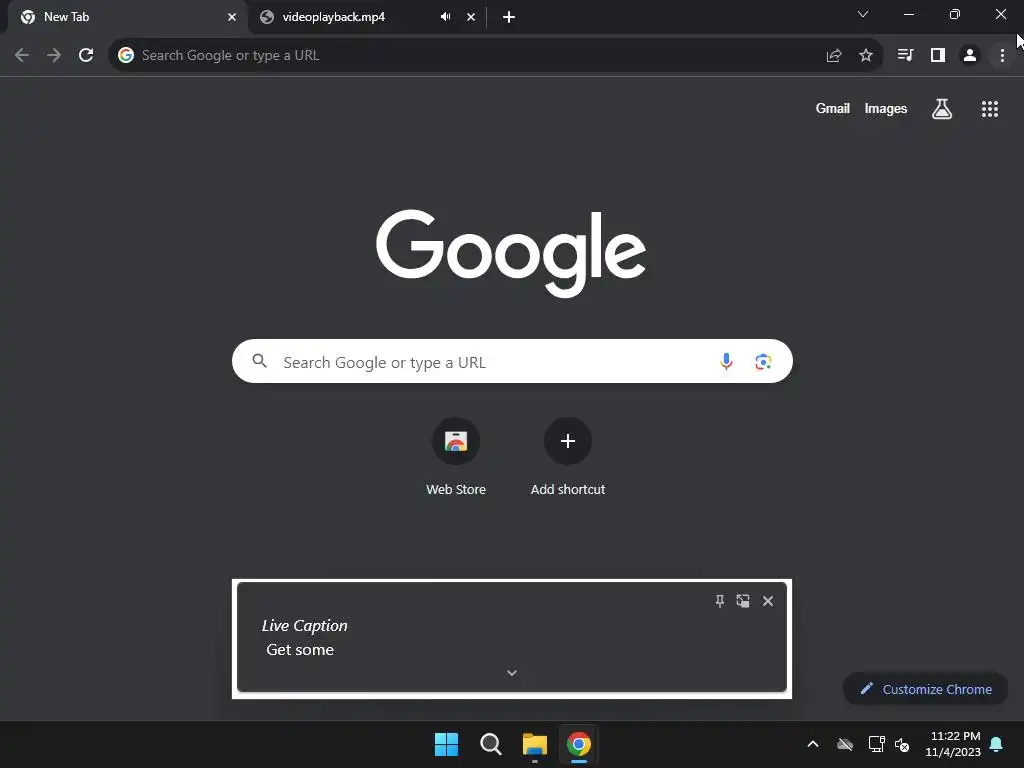Open Customize Chrome

click(x=925, y=689)
